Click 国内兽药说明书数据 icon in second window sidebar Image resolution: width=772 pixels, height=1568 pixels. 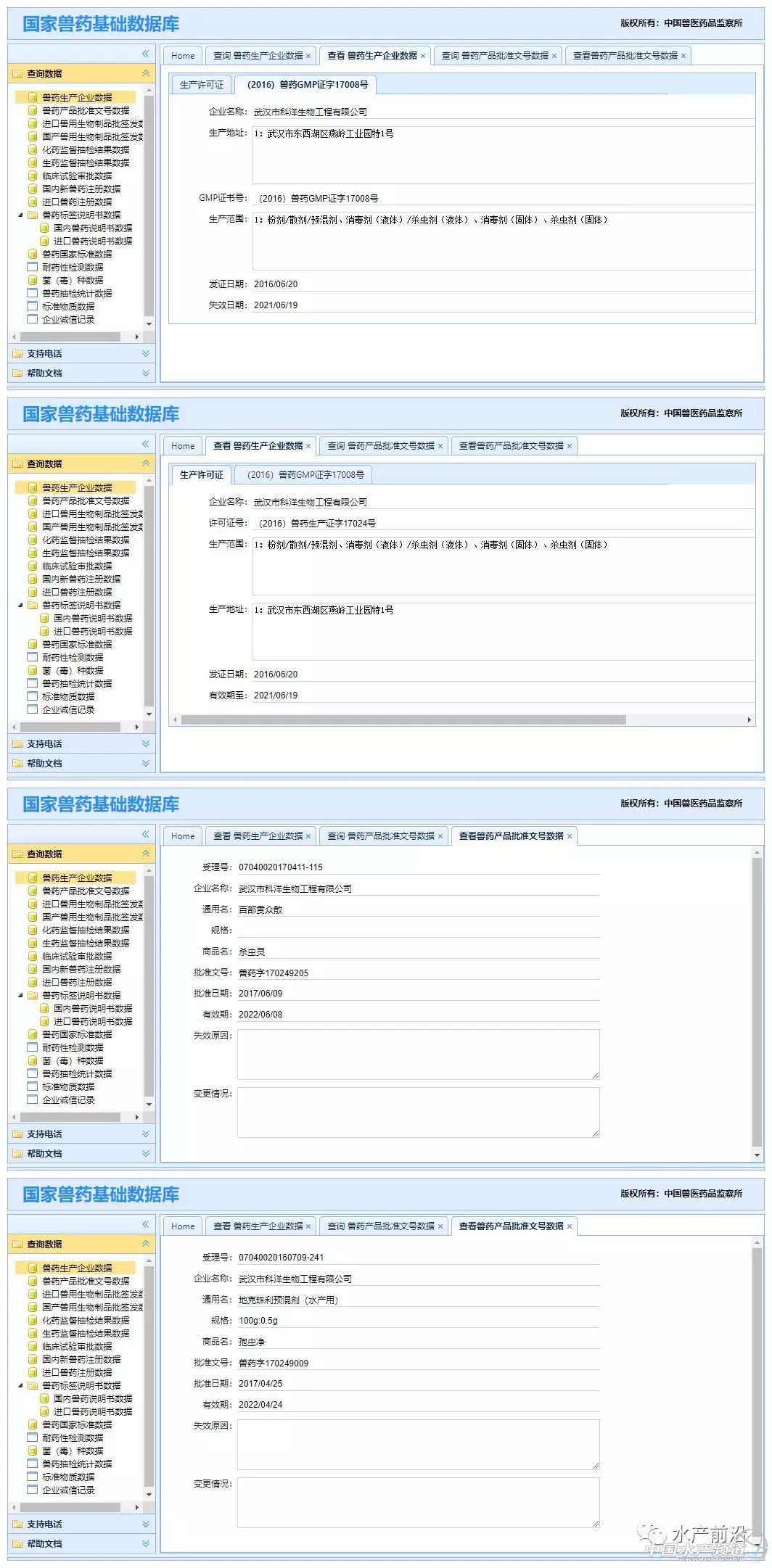click(x=44, y=619)
